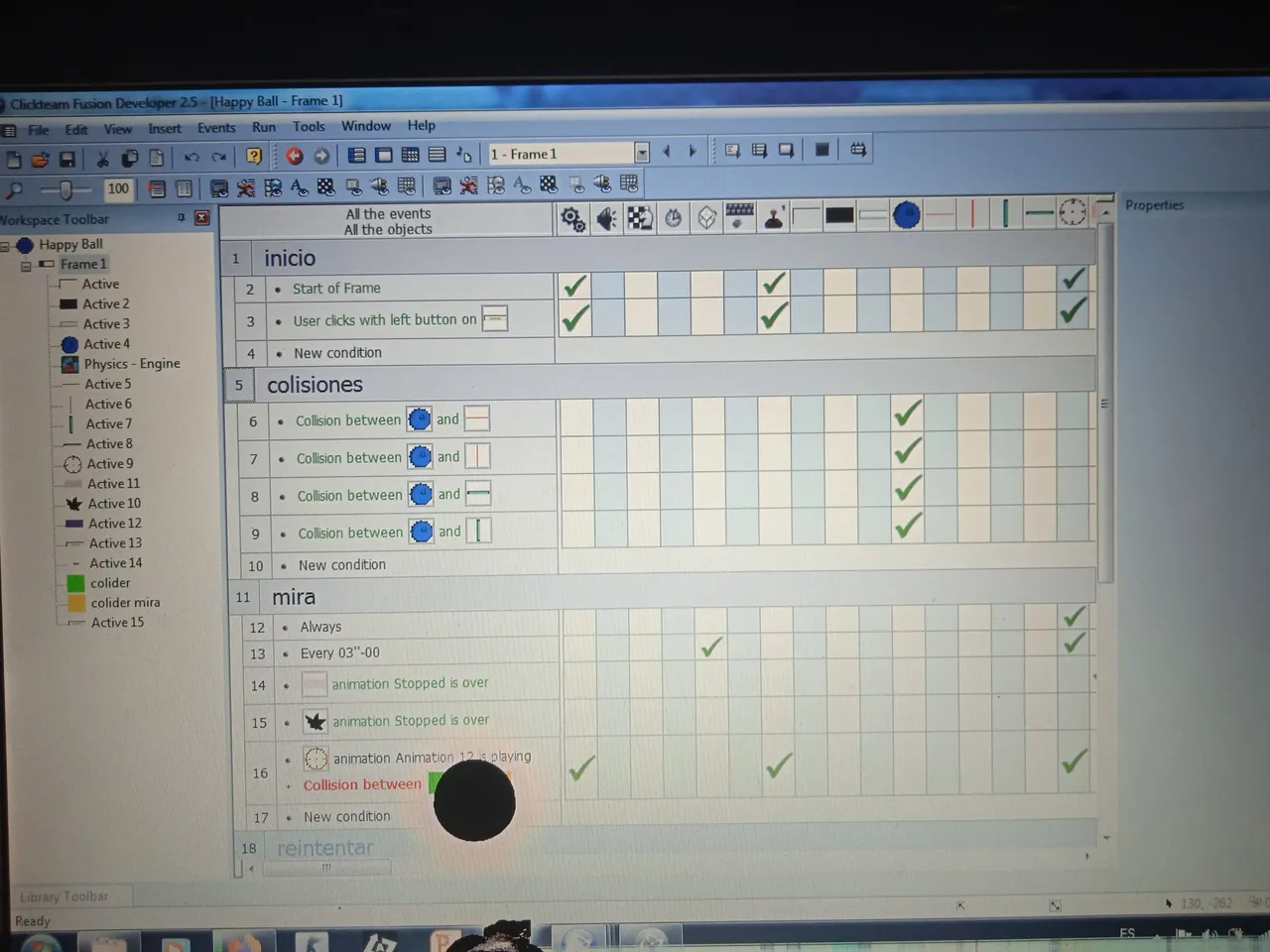Click the Cut scissors icon
Screen dimensions: 1270x952
click(x=102, y=158)
